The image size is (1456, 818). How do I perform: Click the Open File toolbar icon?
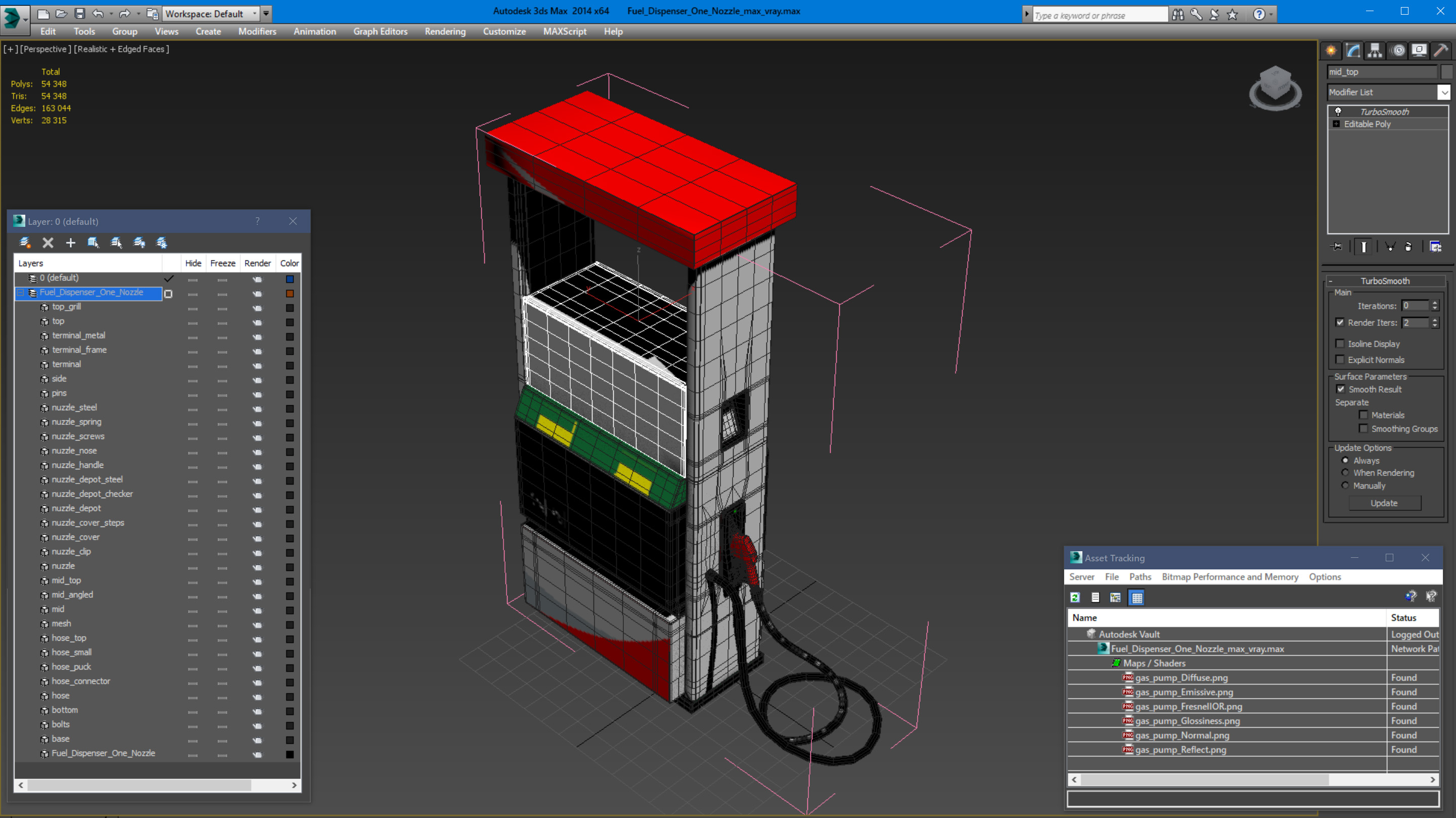coord(62,13)
